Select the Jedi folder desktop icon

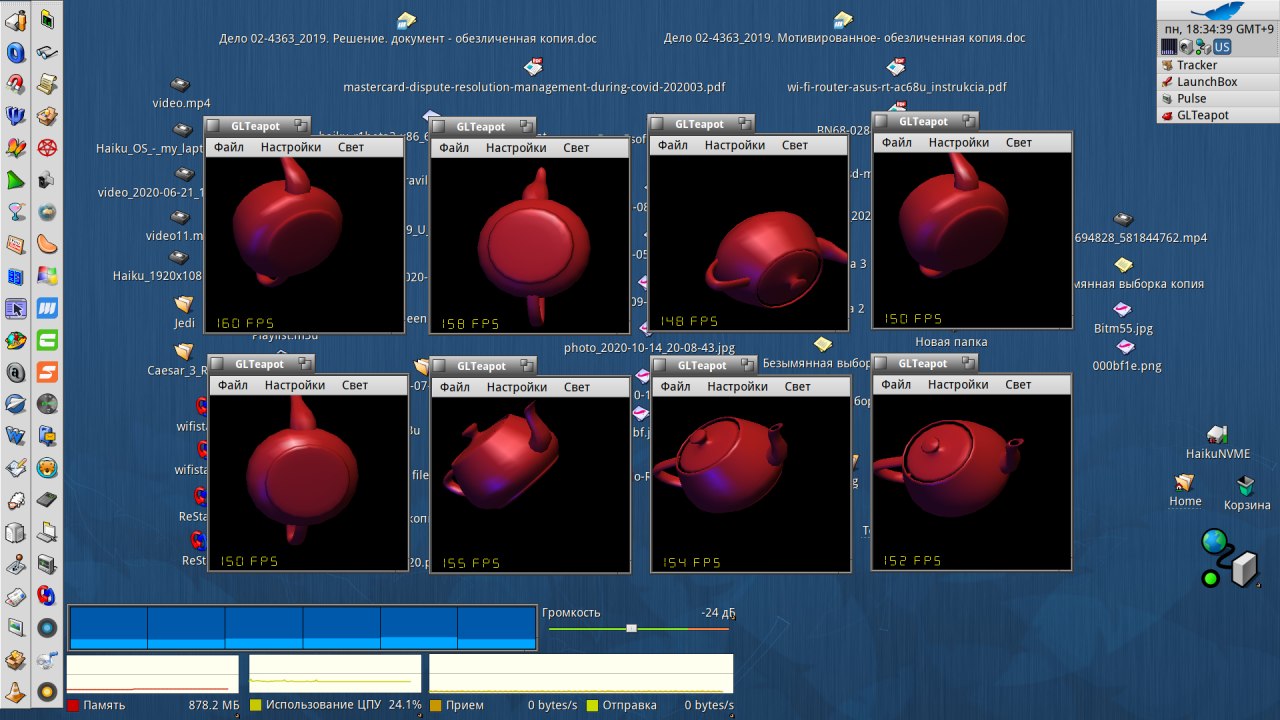183,303
